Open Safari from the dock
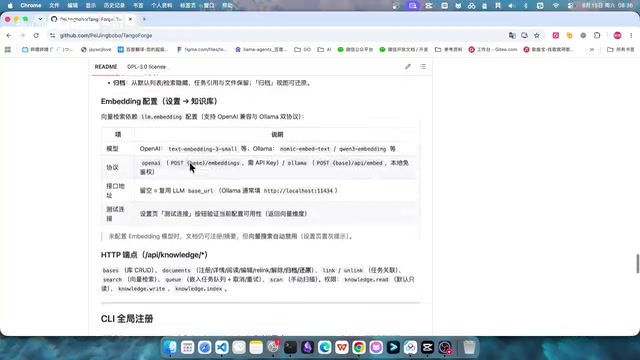The width and height of the screenshot is (640, 360). 204,347
